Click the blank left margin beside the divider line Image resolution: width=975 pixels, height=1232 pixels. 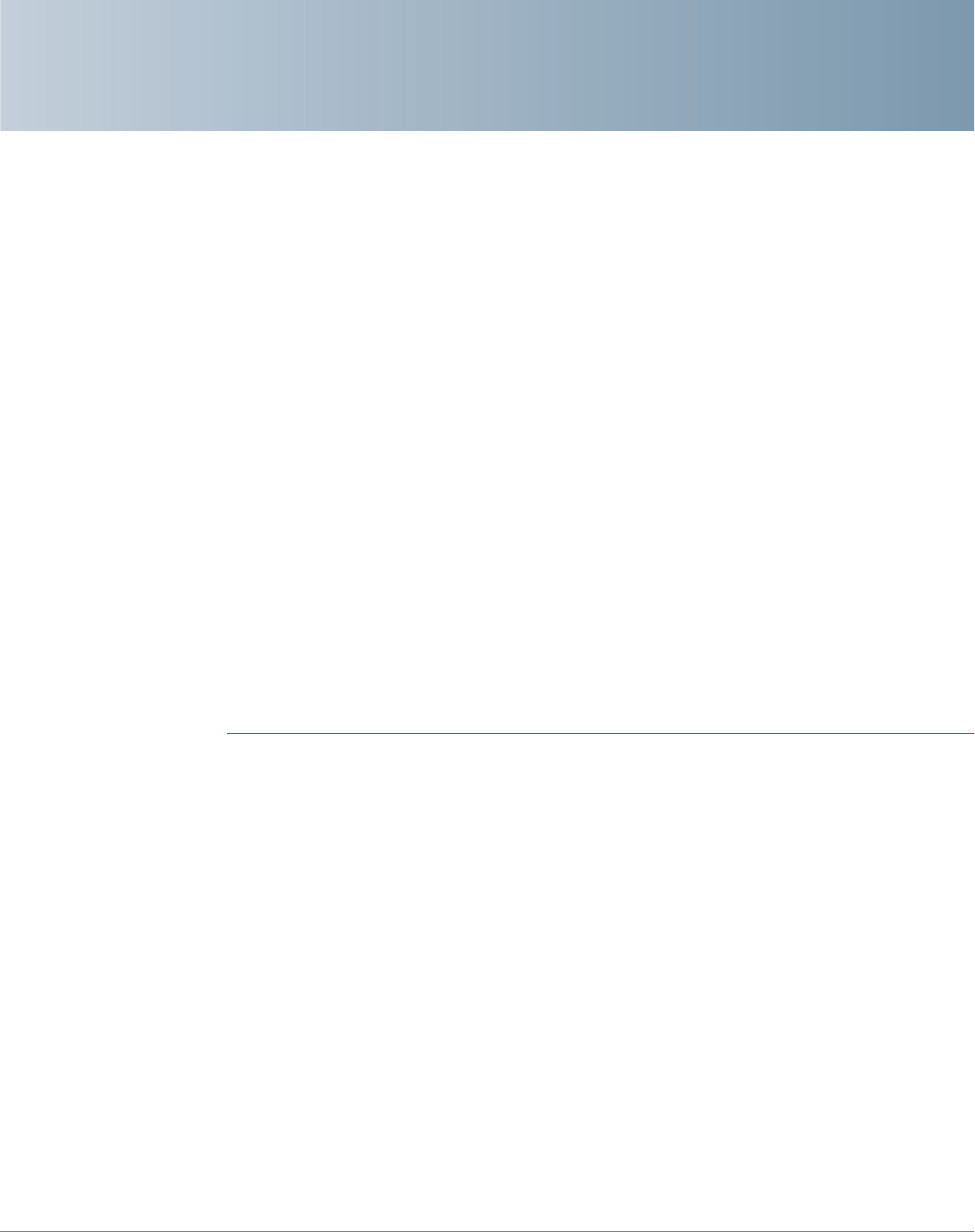113,733
